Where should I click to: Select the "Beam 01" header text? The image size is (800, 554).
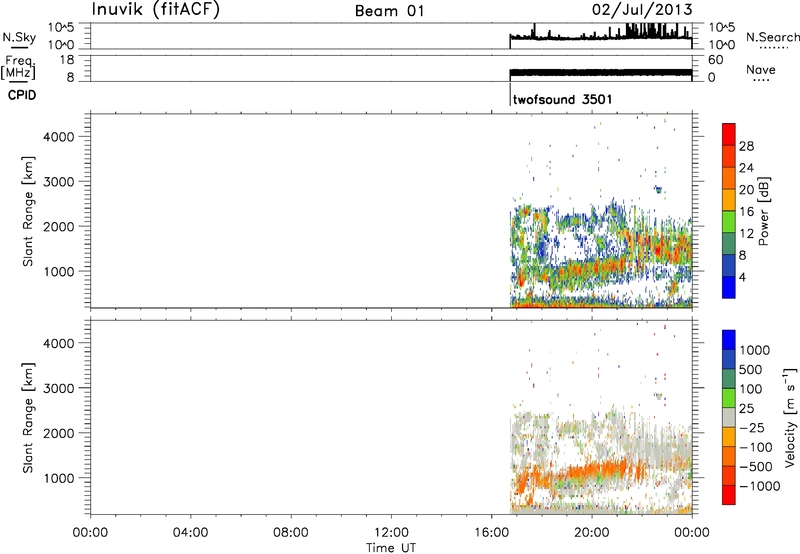pos(389,11)
